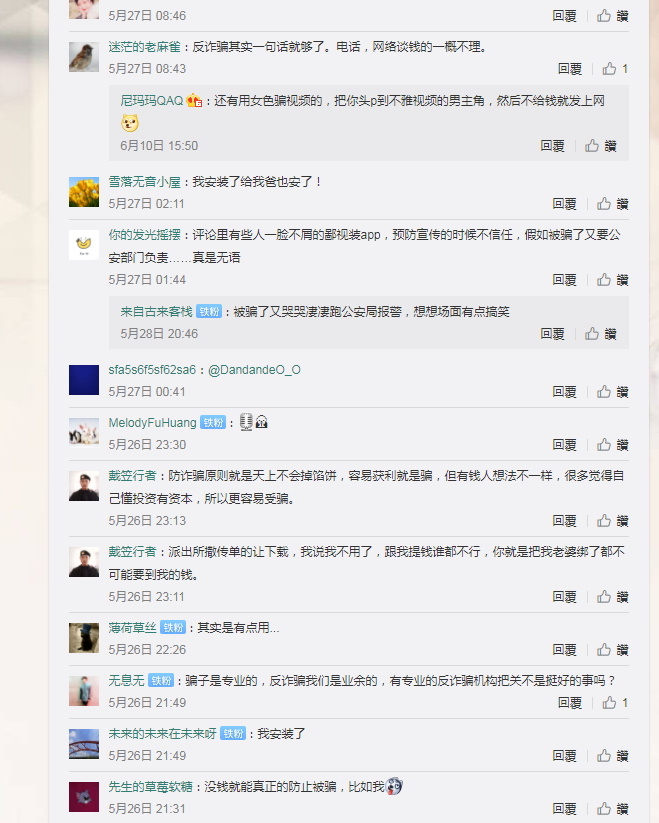Like the reply by 来自古来客栈
Viewport: 659px width, 823px height.
601,334
